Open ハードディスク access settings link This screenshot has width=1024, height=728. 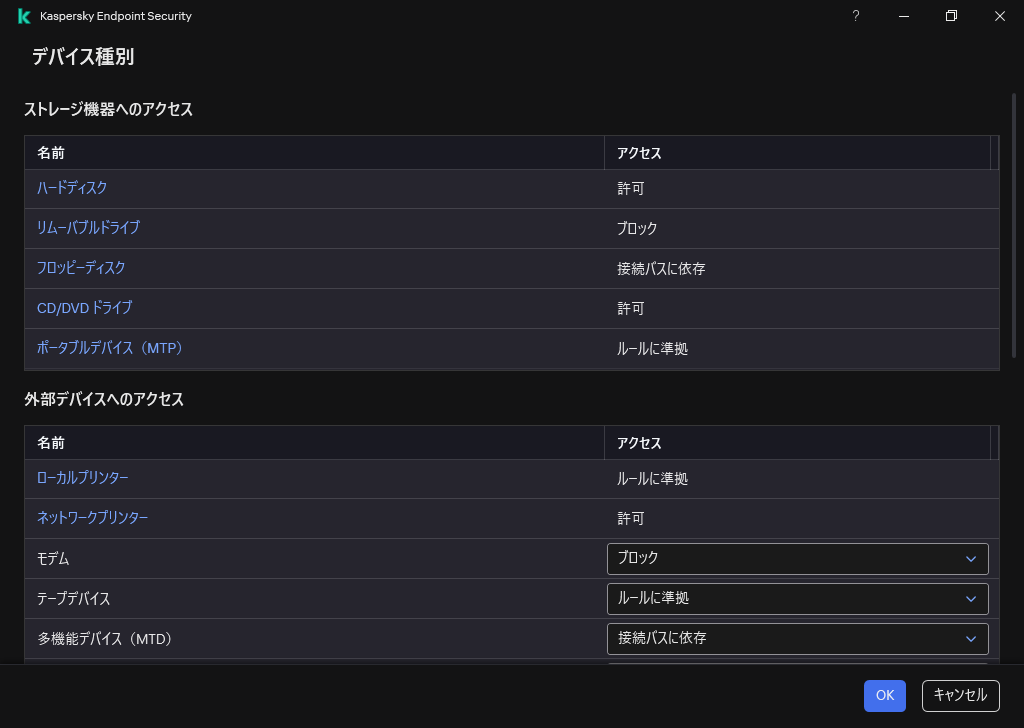click(72, 188)
